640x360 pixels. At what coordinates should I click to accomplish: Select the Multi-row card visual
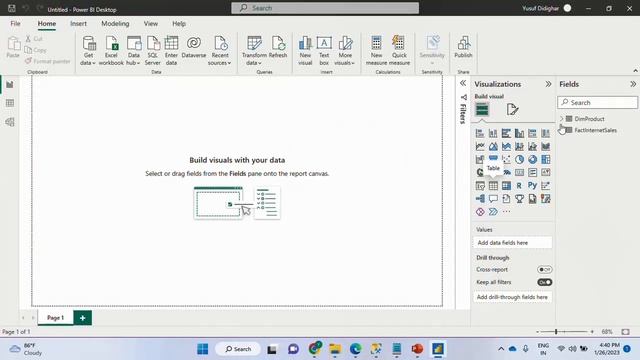pyautogui.click(x=532, y=172)
